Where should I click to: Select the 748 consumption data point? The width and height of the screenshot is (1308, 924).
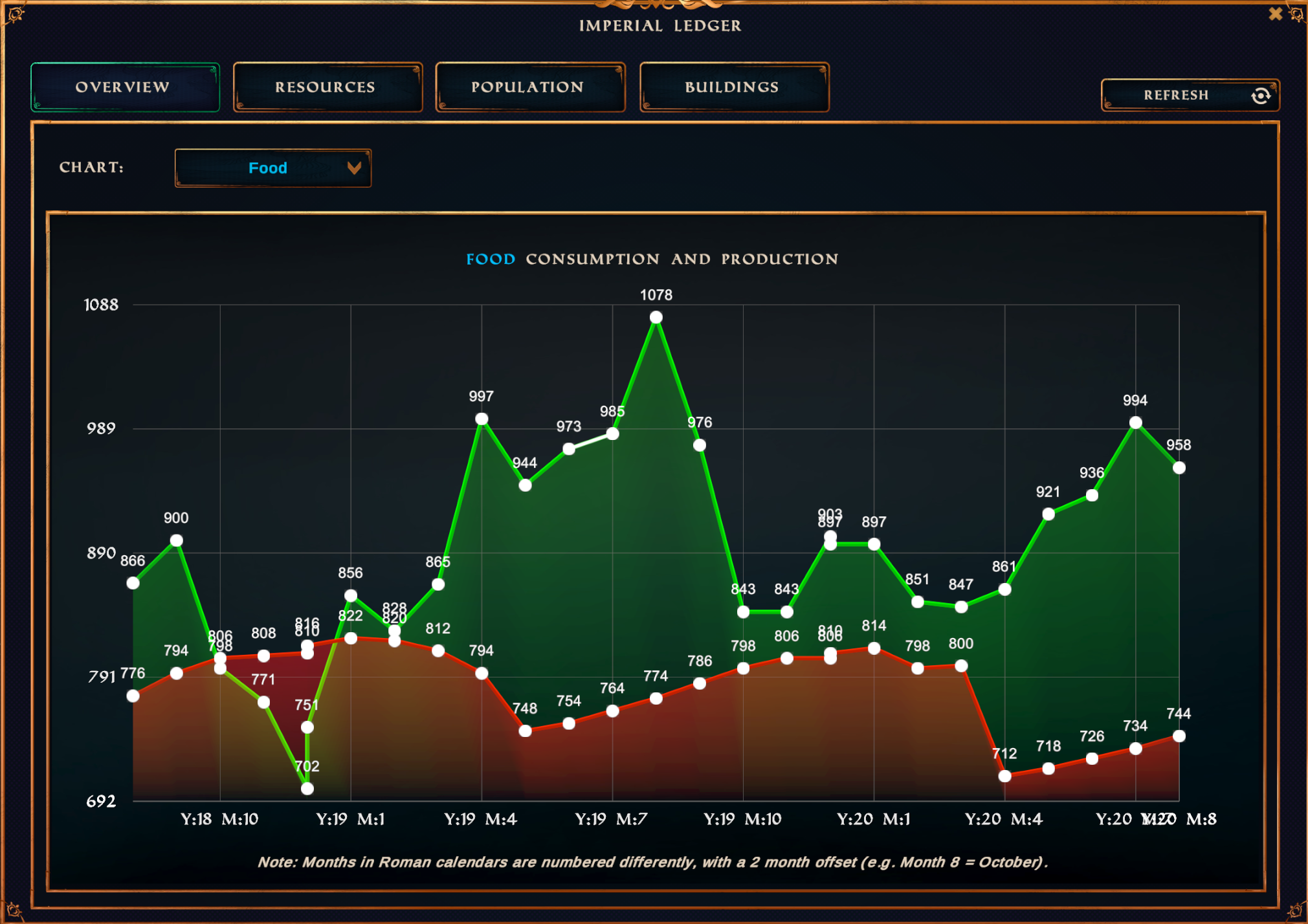pos(526,731)
